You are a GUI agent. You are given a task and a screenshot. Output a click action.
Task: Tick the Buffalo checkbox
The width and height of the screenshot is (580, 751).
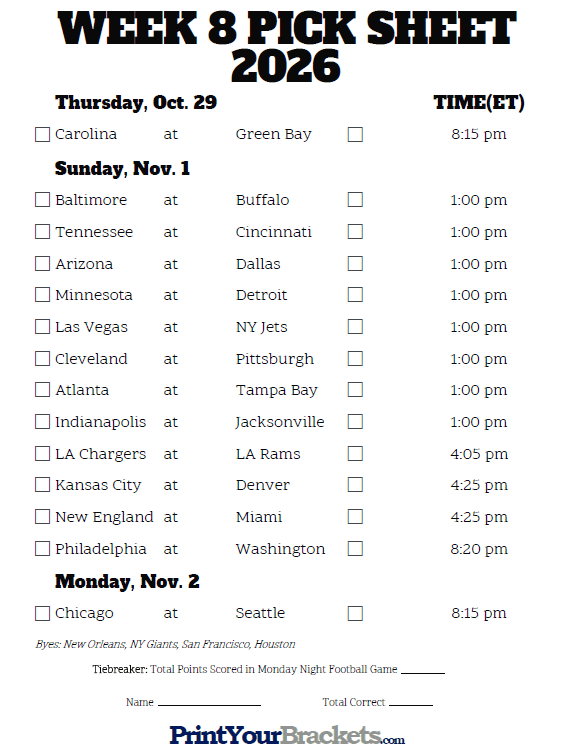pos(355,200)
